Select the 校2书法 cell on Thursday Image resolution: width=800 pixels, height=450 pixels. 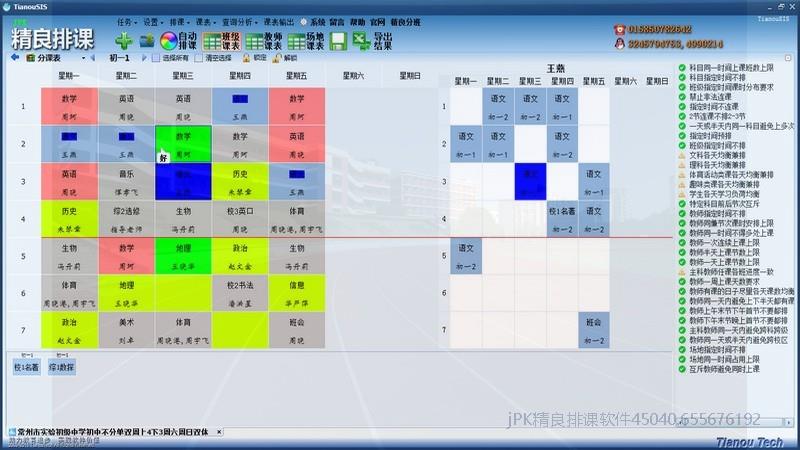point(240,293)
